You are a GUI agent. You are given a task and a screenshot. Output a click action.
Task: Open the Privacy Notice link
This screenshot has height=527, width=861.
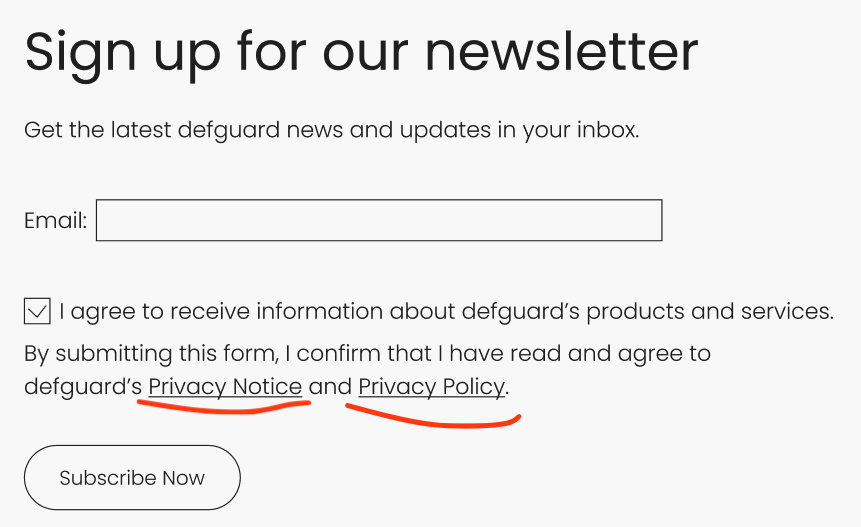pos(225,387)
